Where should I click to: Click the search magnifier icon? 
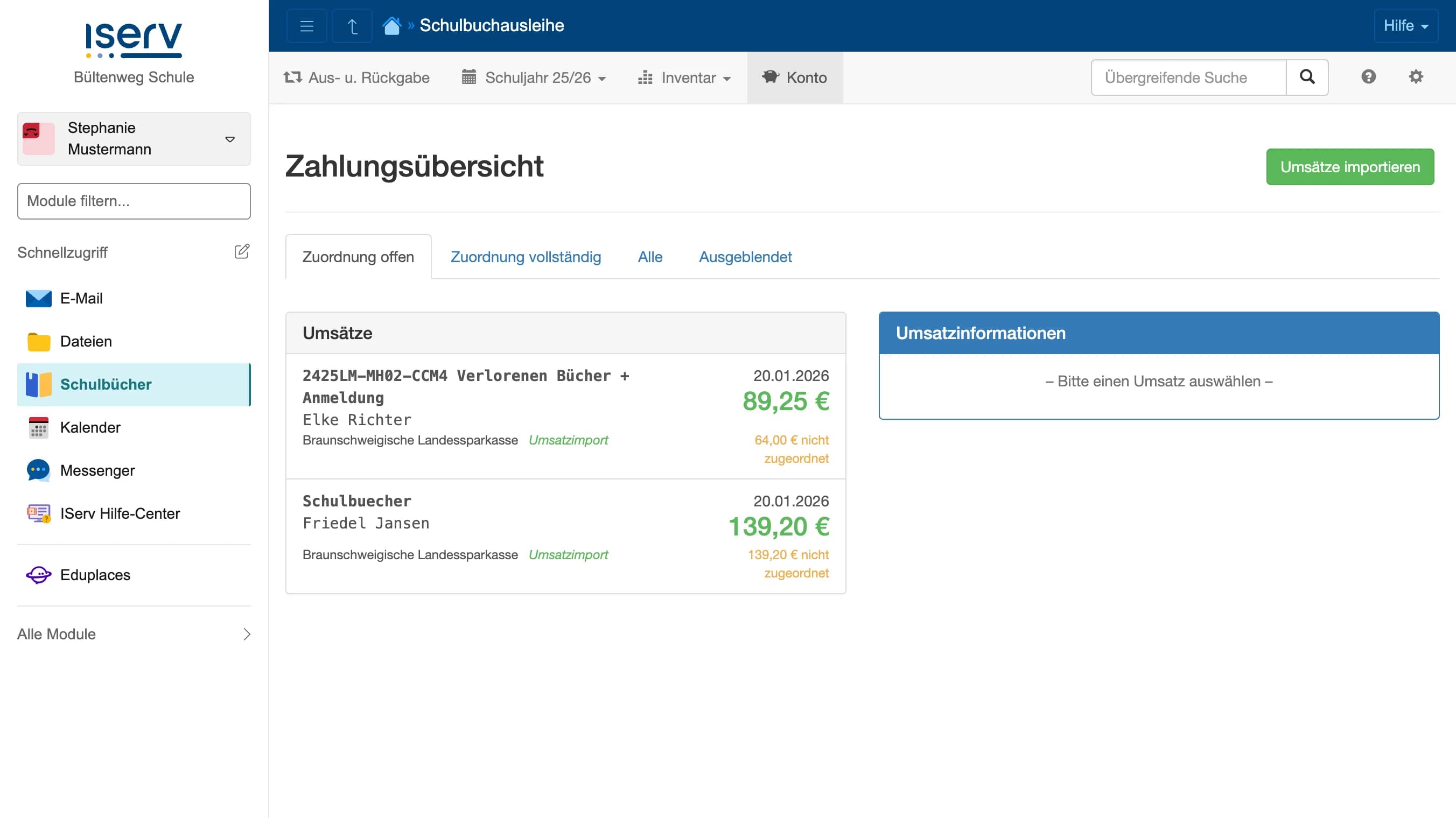pos(1307,77)
